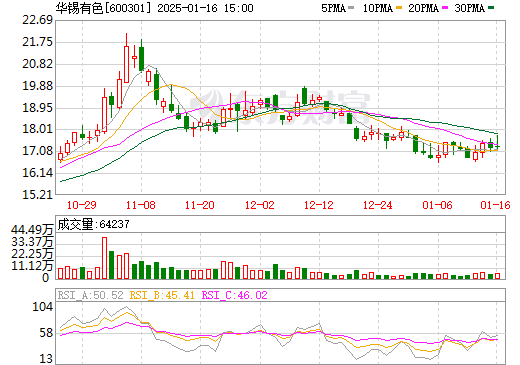
Task: Click the orange 10PMA legend color dash
Action: pos(399,7)
